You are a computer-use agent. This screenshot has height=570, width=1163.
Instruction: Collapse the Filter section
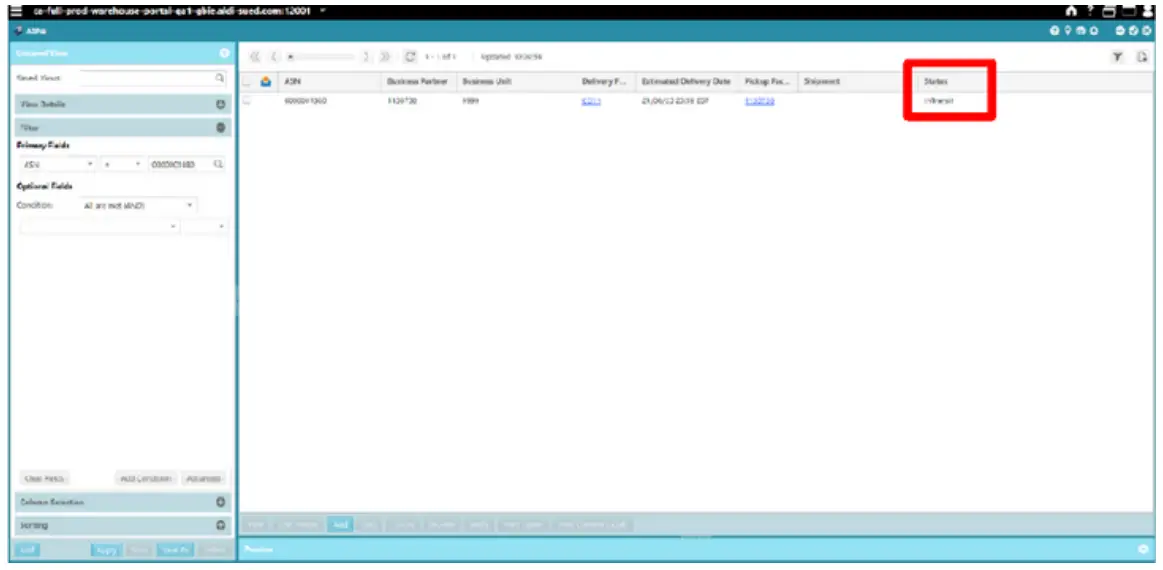pyautogui.click(x=220, y=128)
